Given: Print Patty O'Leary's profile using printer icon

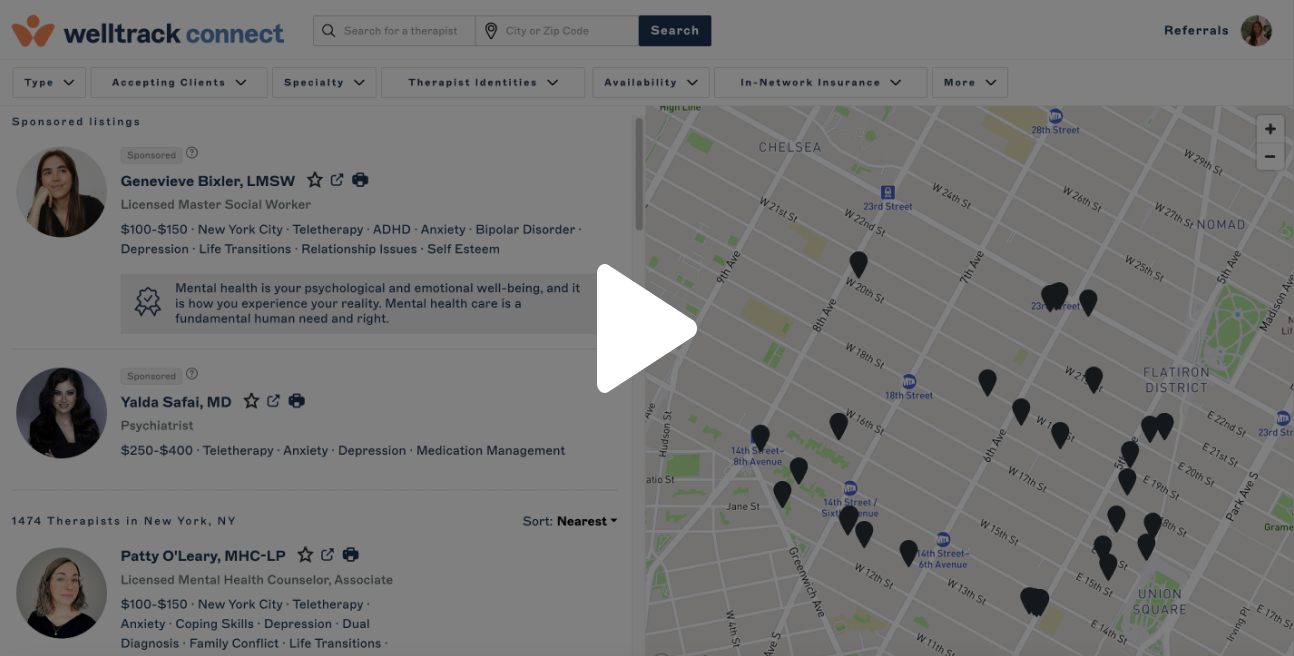Looking at the screenshot, I should [x=350, y=555].
